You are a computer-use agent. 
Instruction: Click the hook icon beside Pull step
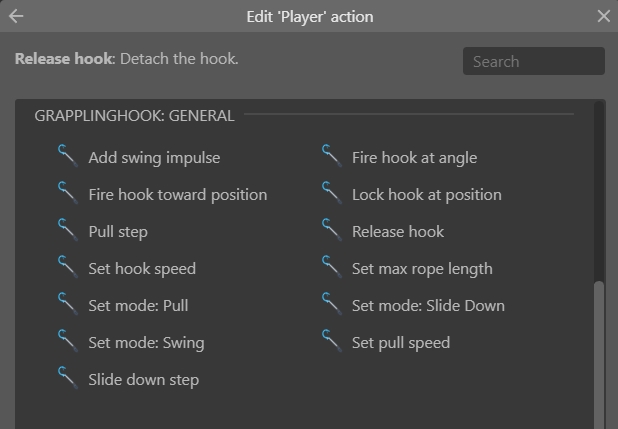point(68,230)
